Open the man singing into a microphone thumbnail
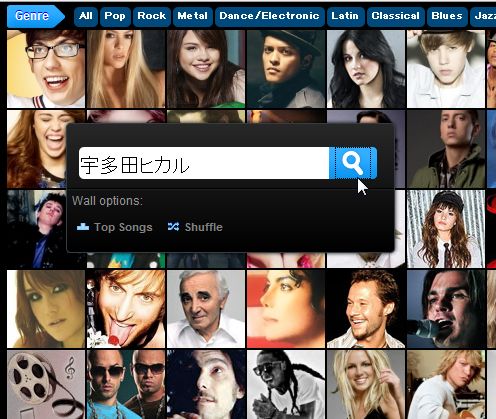This screenshot has width=496, height=419. coord(446,309)
